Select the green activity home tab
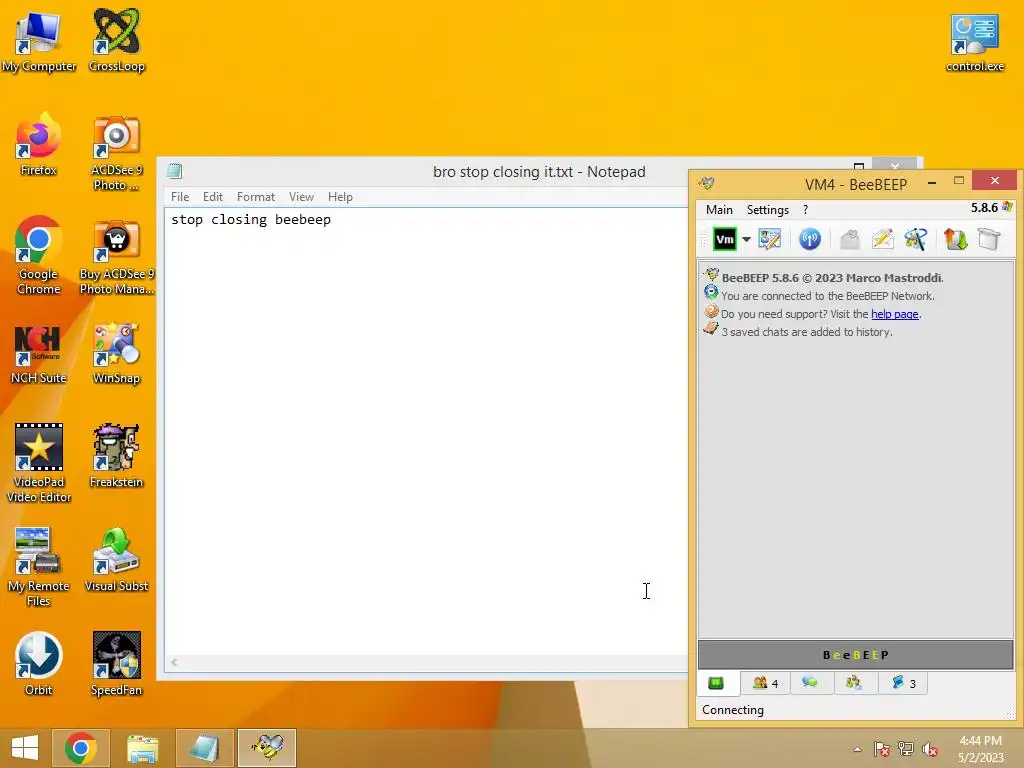The width and height of the screenshot is (1024, 768). [x=716, y=683]
